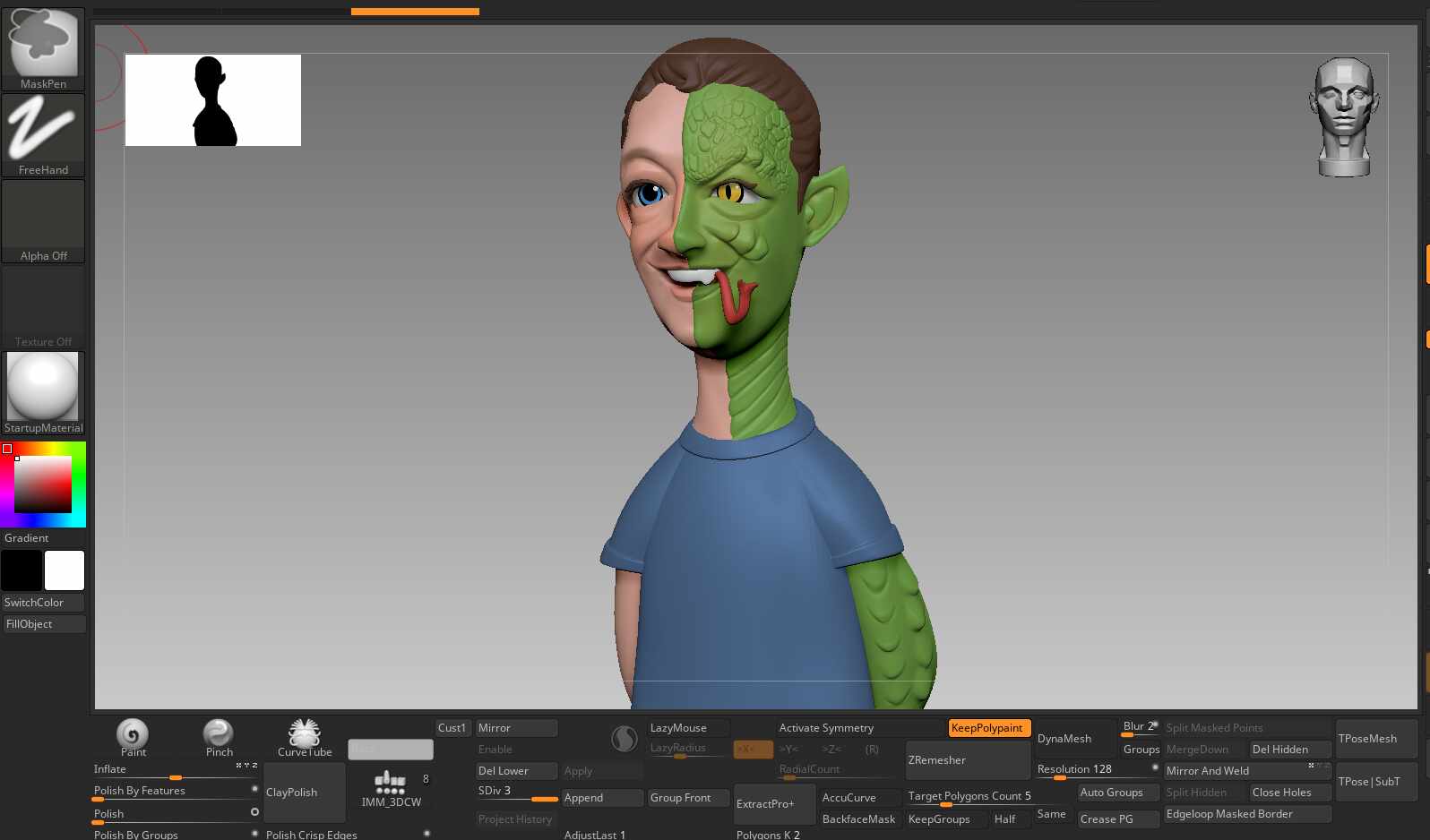The image size is (1430, 840).
Task: Pick the Pinch brush
Action: click(219, 736)
